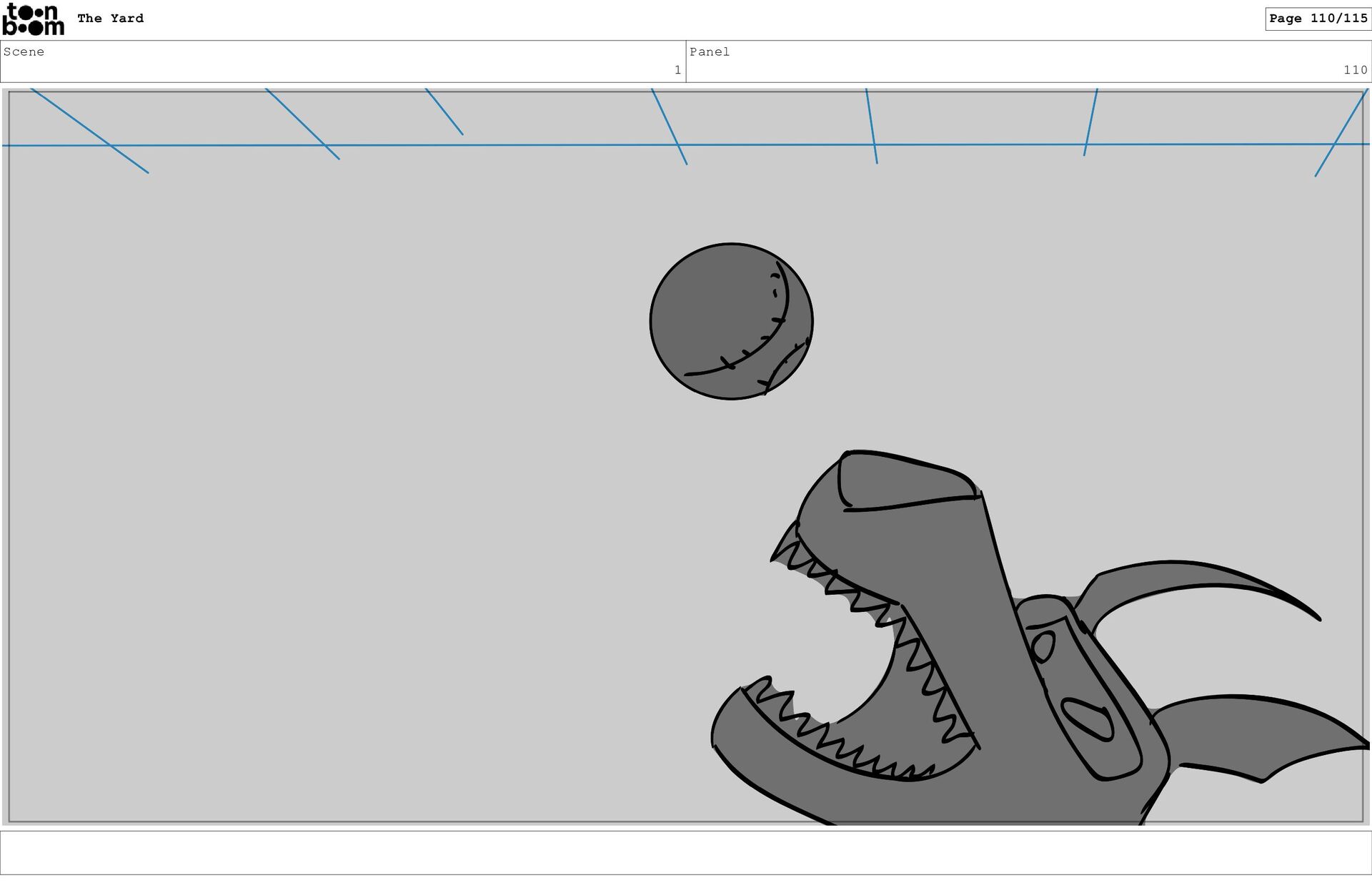
Task: Click the Page 110/115 indicator box
Action: point(1318,19)
